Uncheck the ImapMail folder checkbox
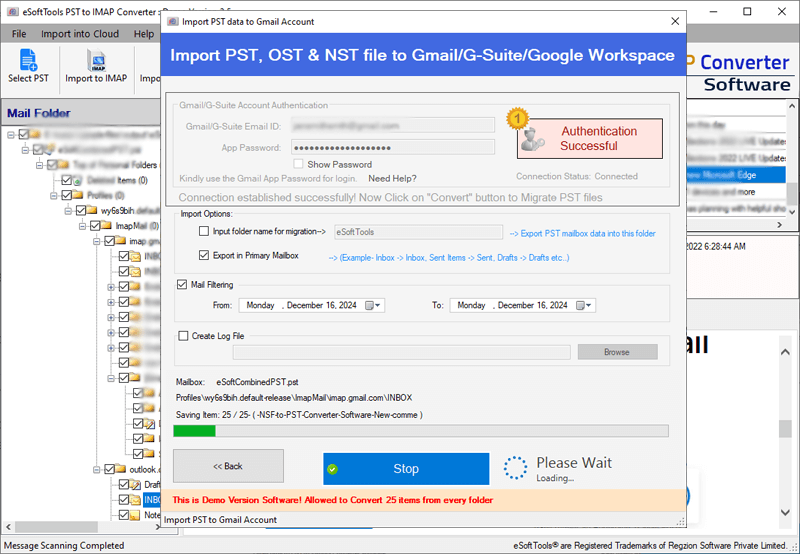800x554 pixels. [95, 225]
